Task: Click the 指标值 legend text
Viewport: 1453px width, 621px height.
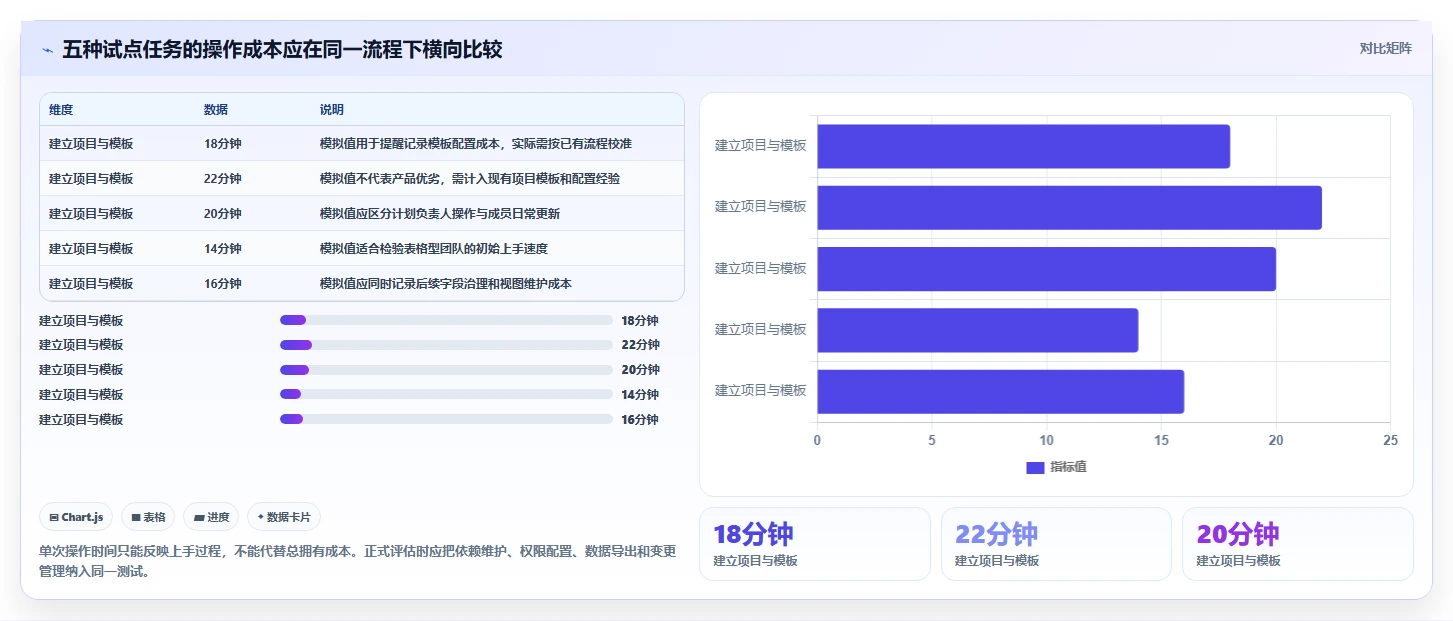Action: (x=1068, y=468)
